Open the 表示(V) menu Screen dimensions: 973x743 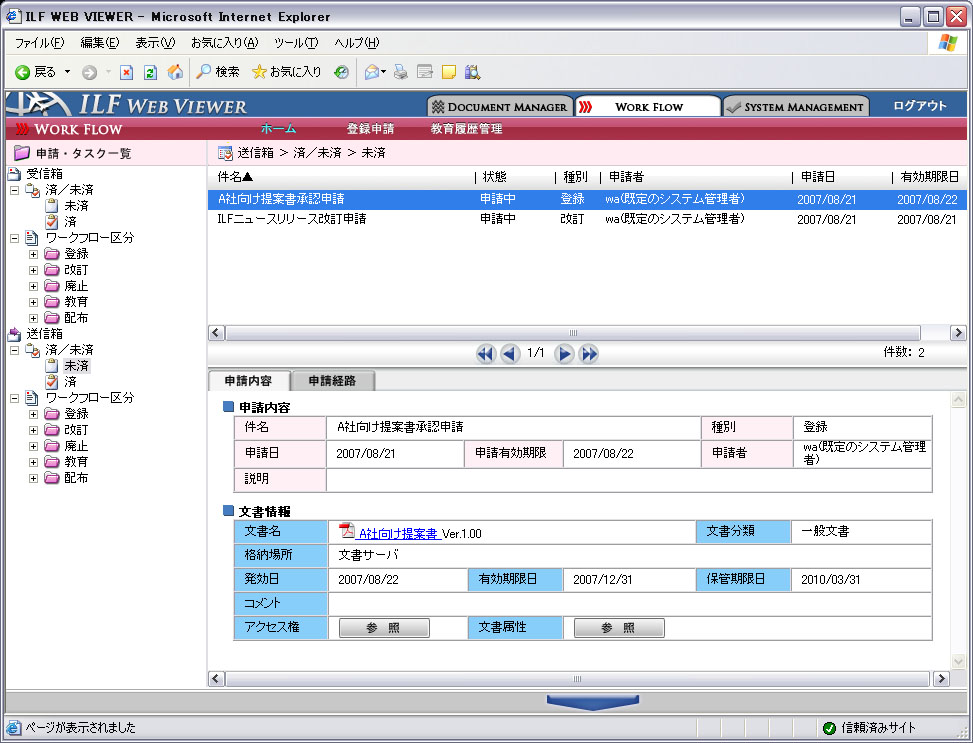point(155,43)
